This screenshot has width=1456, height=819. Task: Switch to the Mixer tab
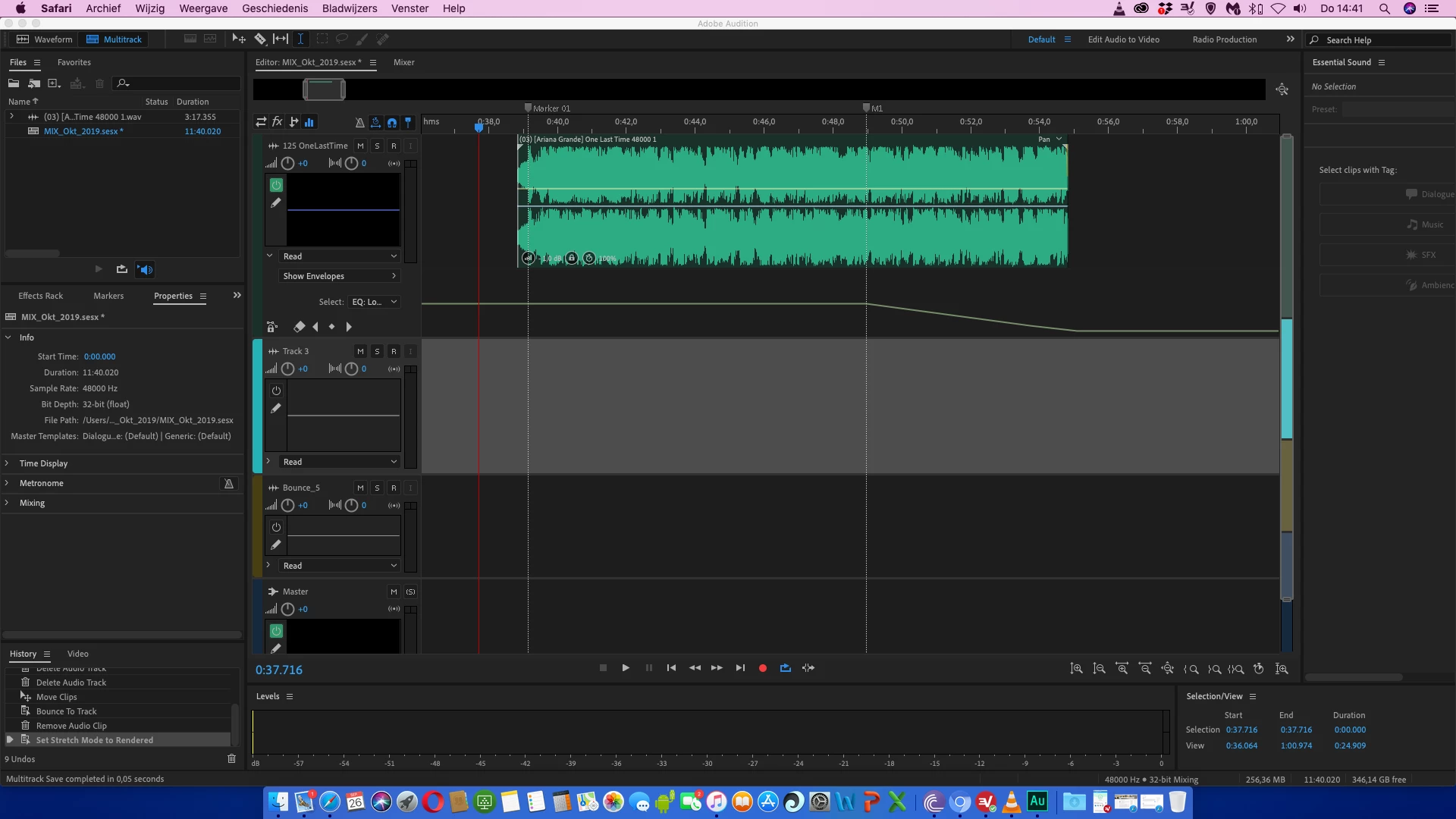403,62
